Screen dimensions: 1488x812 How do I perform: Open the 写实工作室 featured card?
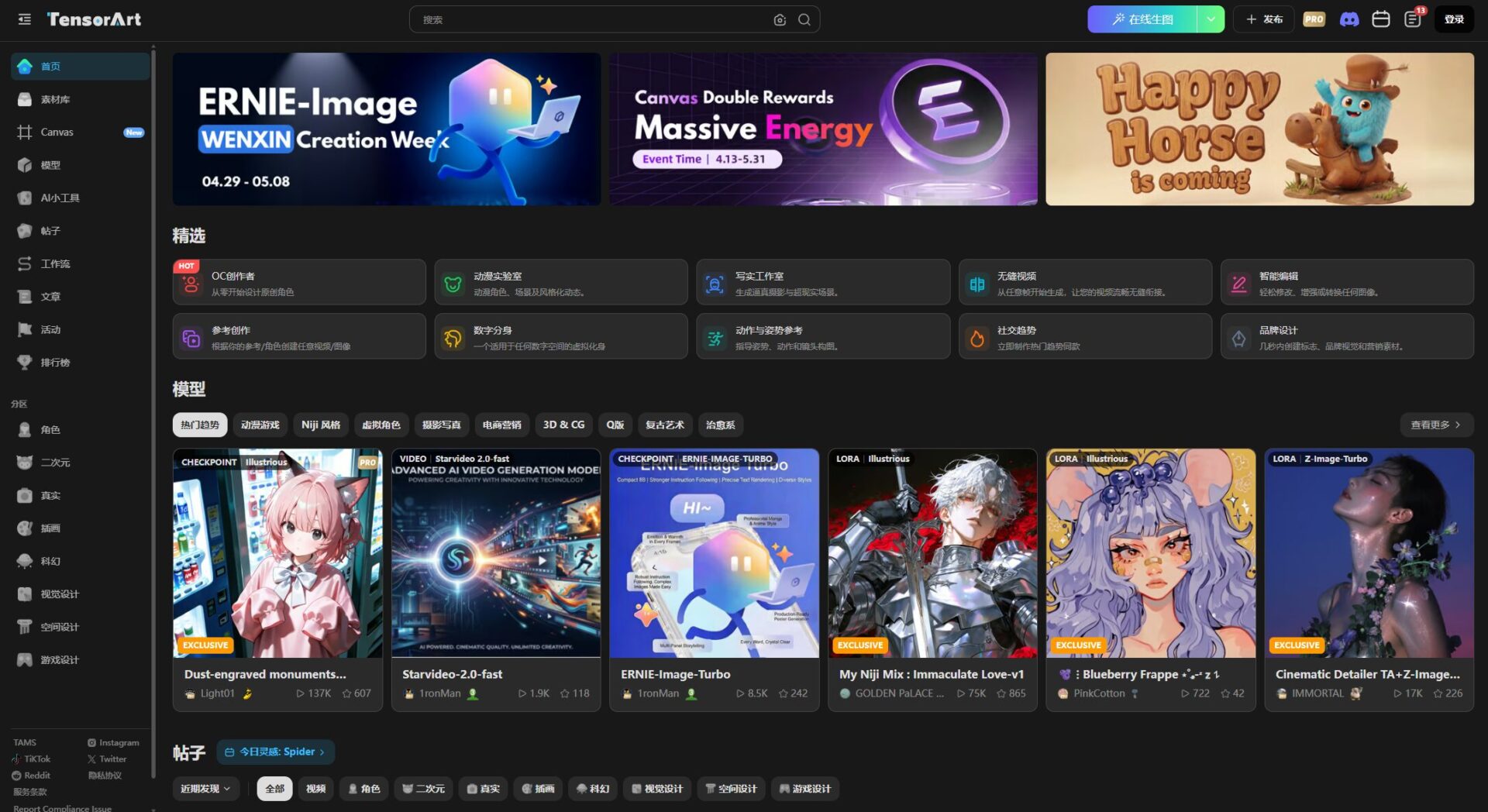pos(823,282)
